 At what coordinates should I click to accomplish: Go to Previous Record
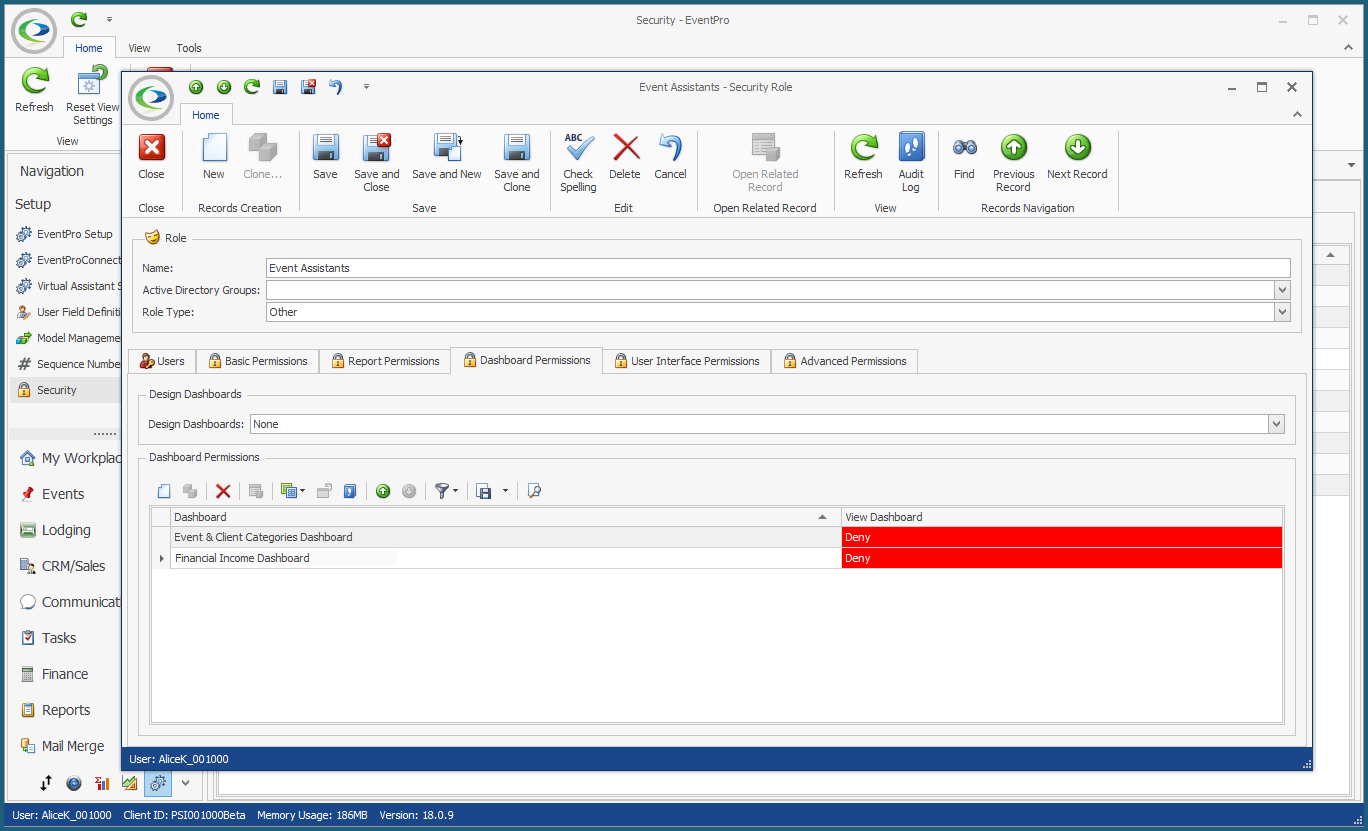click(1013, 163)
